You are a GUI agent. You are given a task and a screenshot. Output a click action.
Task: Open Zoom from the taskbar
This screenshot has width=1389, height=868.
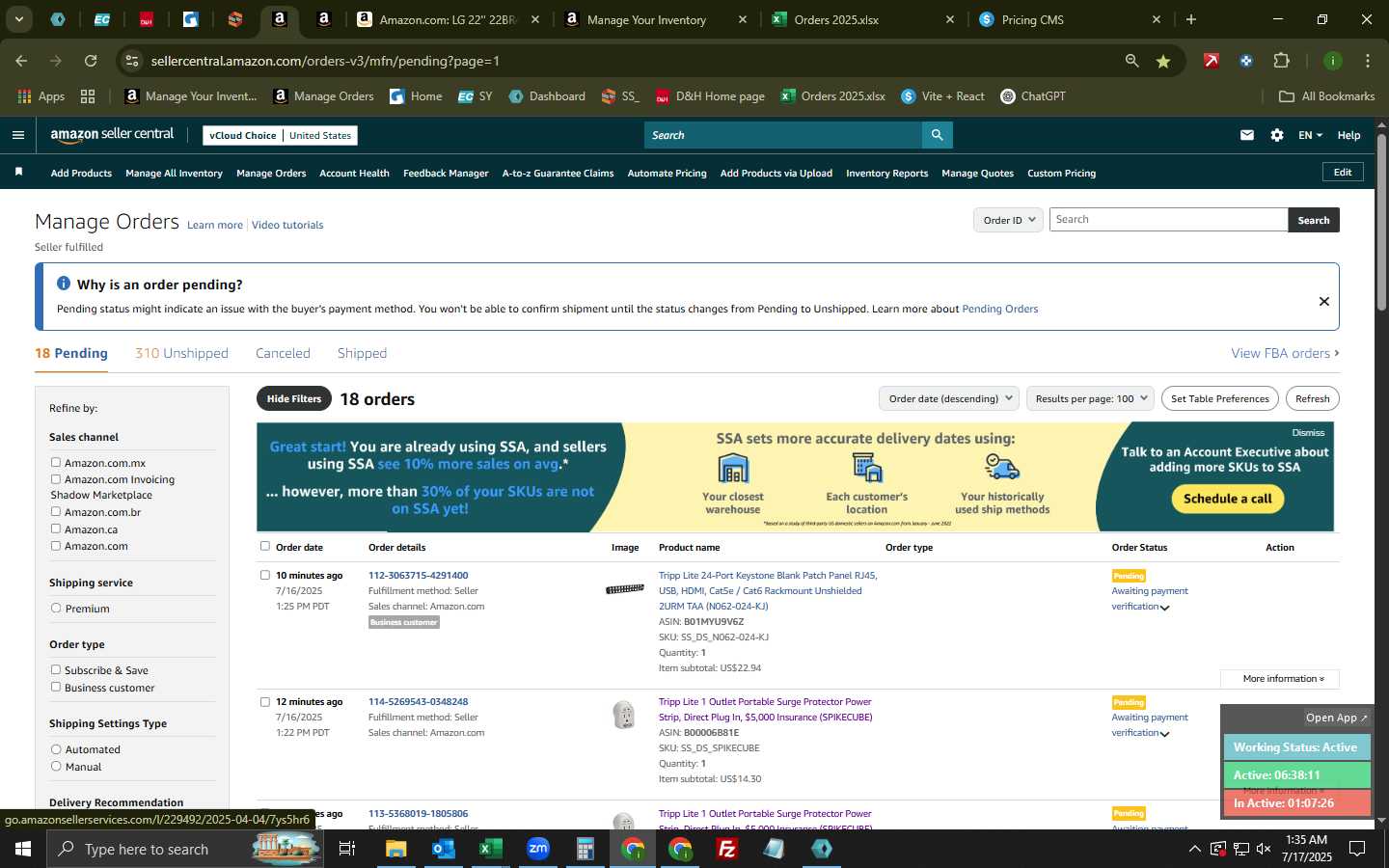(x=537, y=849)
